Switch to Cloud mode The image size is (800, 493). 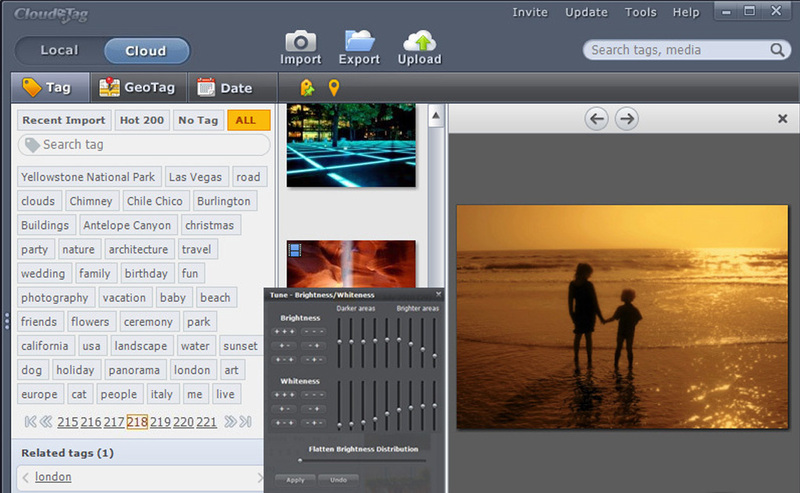tap(146, 51)
